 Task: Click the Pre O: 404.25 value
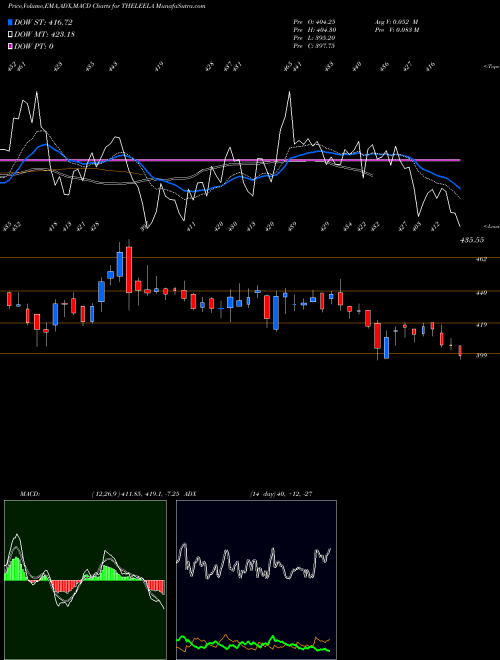pyautogui.click(x=314, y=22)
